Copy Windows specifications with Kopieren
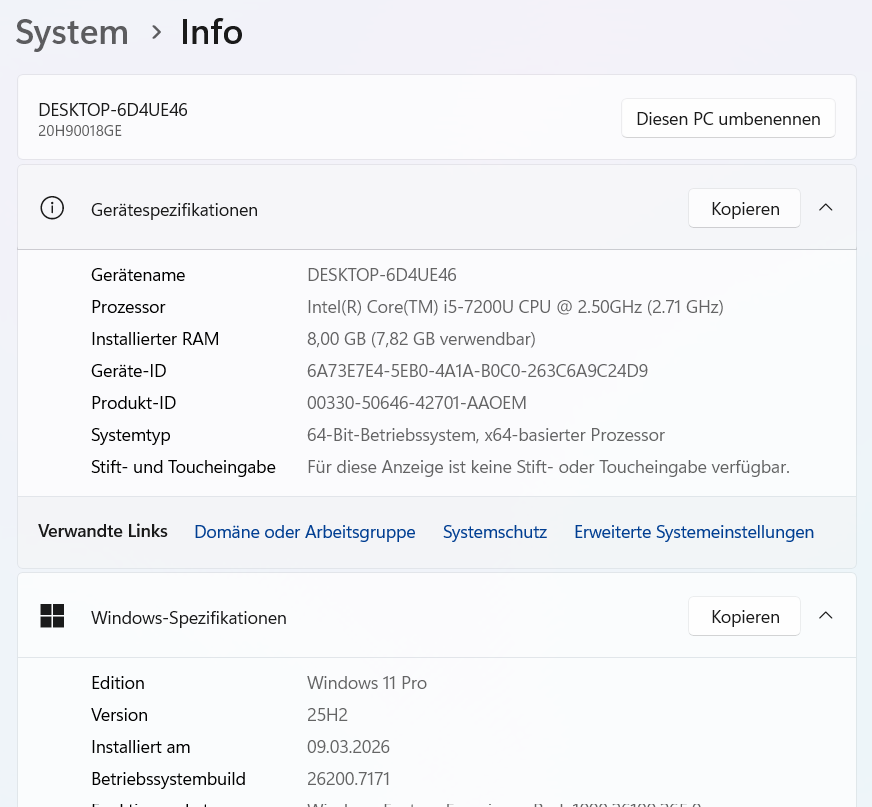This screenshot has height=807, width=872. [745, 616]
